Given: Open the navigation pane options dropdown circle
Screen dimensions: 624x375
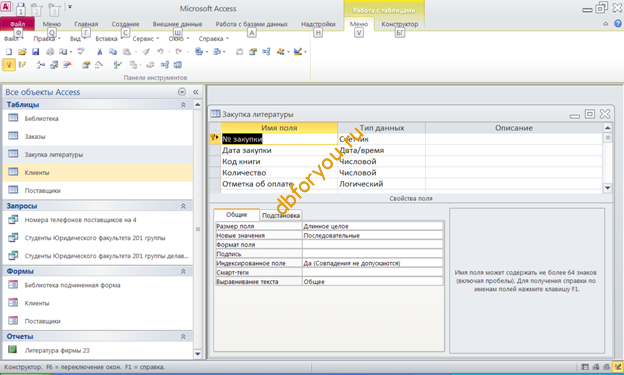Looking at the screenshot, I should (x=182, y=92).
